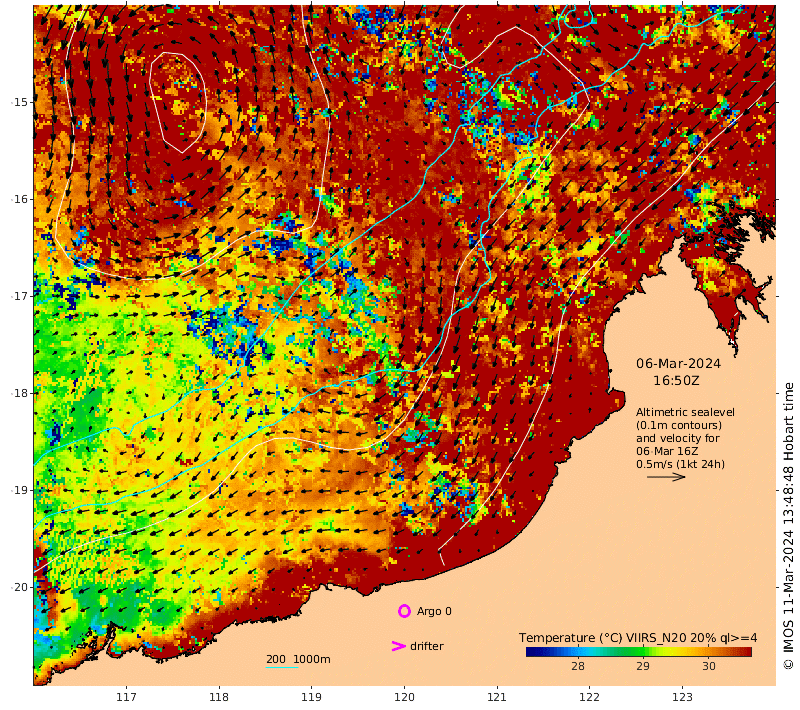Click the '0.5m/s (1kt 24h)' scale text

[680, 464]
